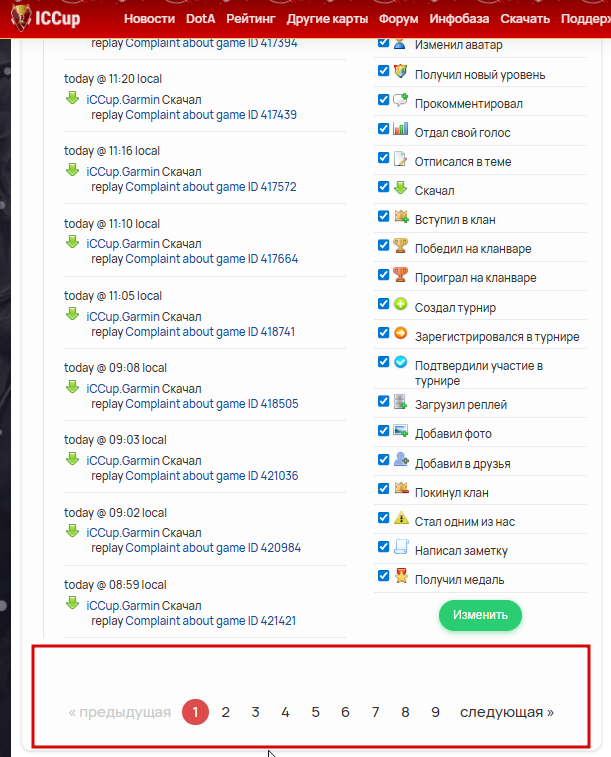
Task: Open iCCup.Garmin profile at 11:20 entry
Action: pyautogui.click(x=123, y=99)
